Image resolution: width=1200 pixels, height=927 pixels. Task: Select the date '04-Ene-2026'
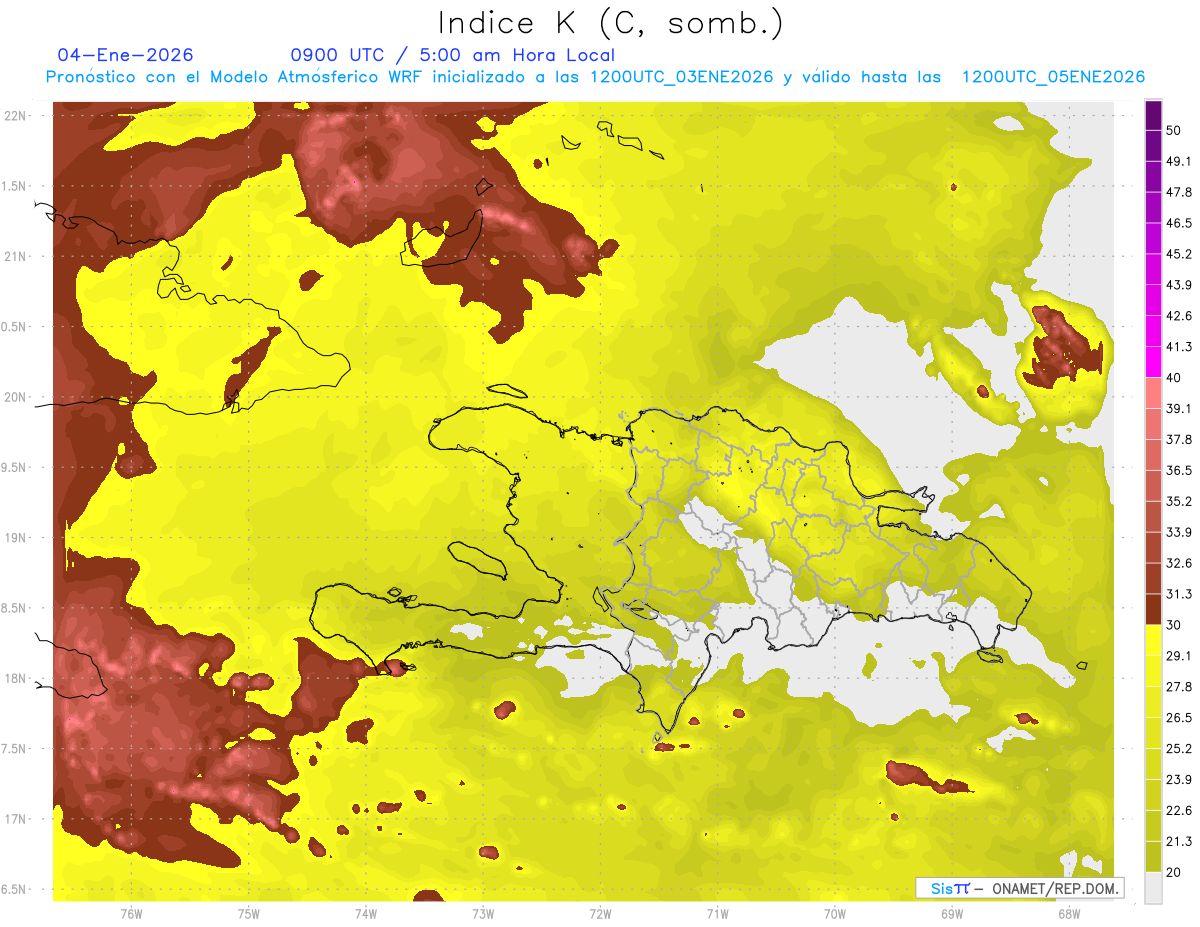[x=126, y=55]
